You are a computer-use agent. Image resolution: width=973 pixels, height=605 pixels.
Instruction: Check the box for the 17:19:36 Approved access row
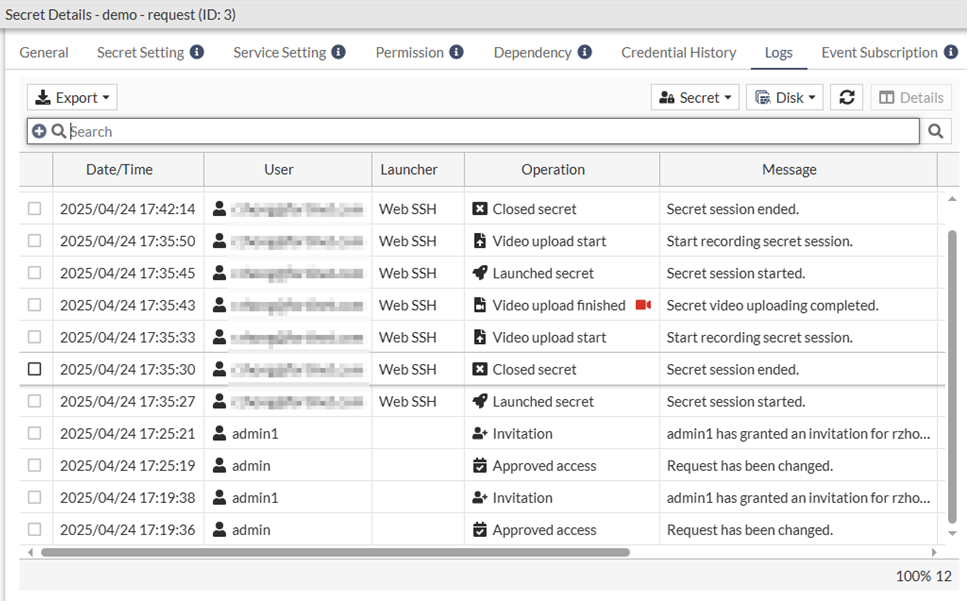tap(35, 530)
